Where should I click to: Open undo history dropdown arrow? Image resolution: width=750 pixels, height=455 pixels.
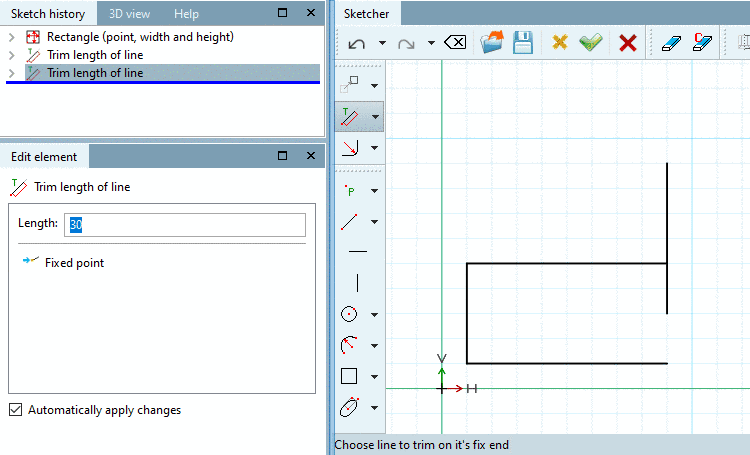point(382,43)
